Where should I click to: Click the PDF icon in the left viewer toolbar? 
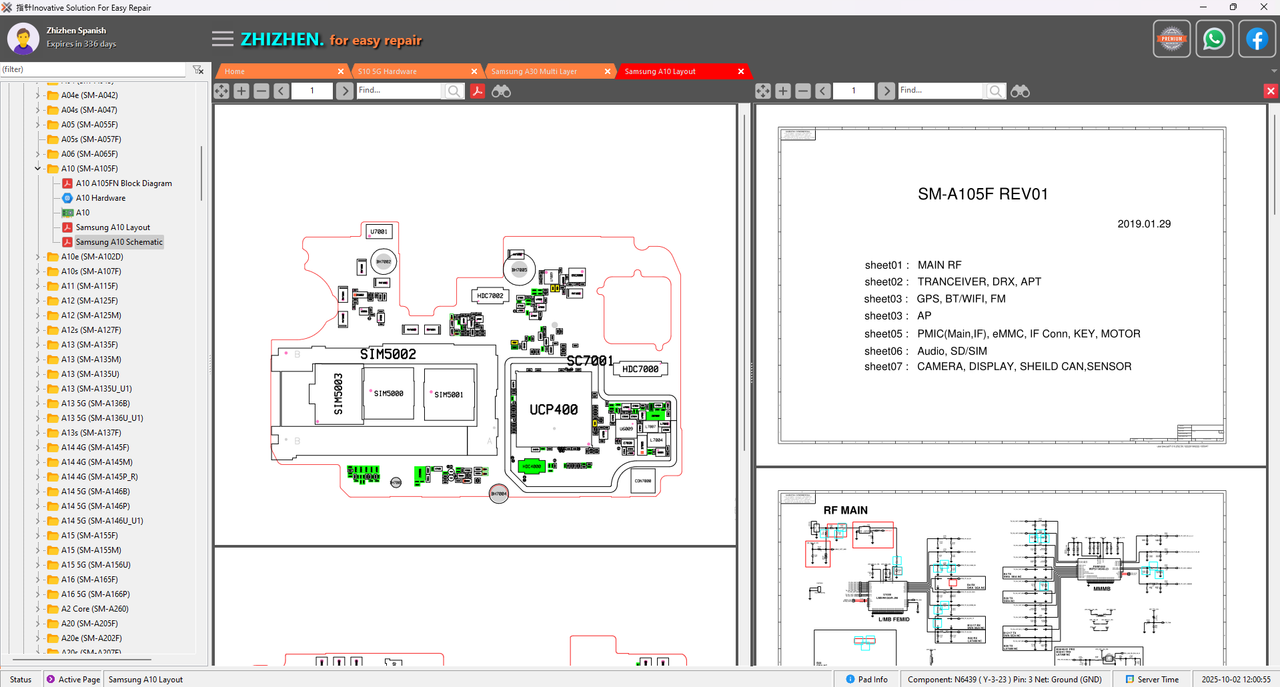pyautogui.click(x=478, y=91)
